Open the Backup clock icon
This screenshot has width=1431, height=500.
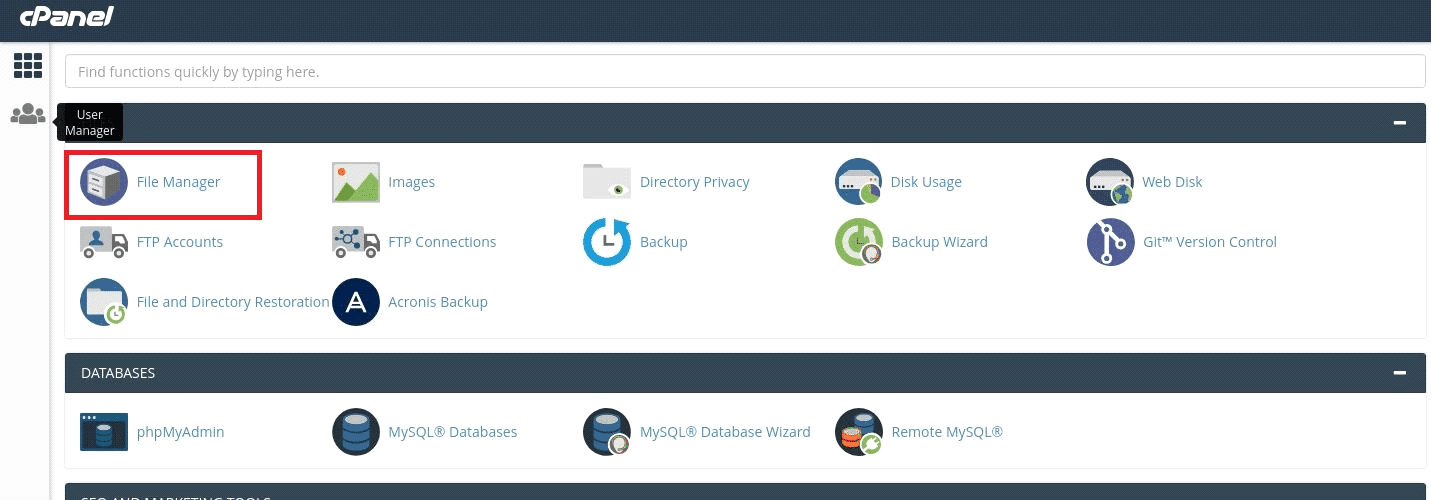[607, 242]
